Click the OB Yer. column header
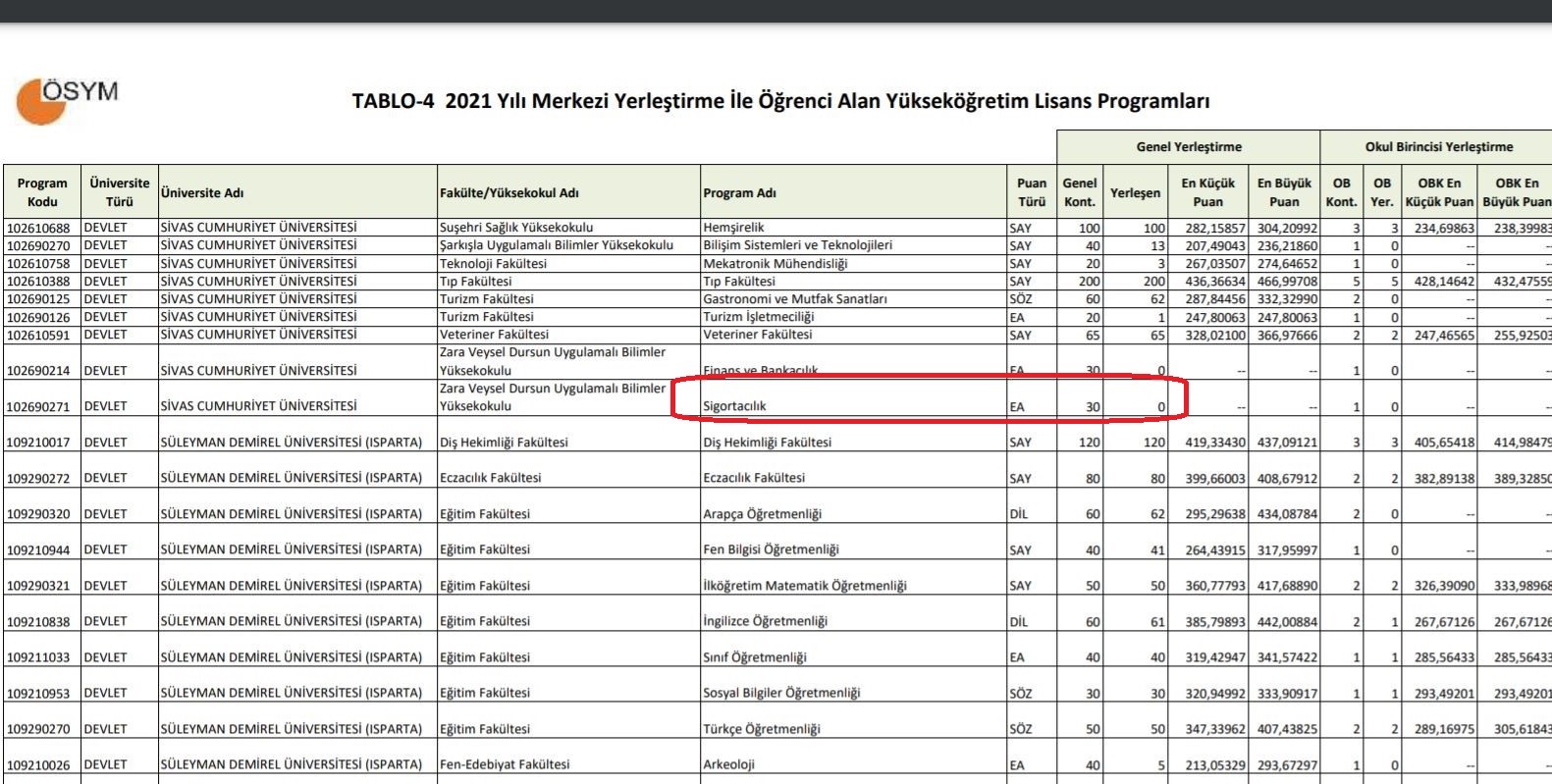Screen dimensions: 1552x784 1382,192
